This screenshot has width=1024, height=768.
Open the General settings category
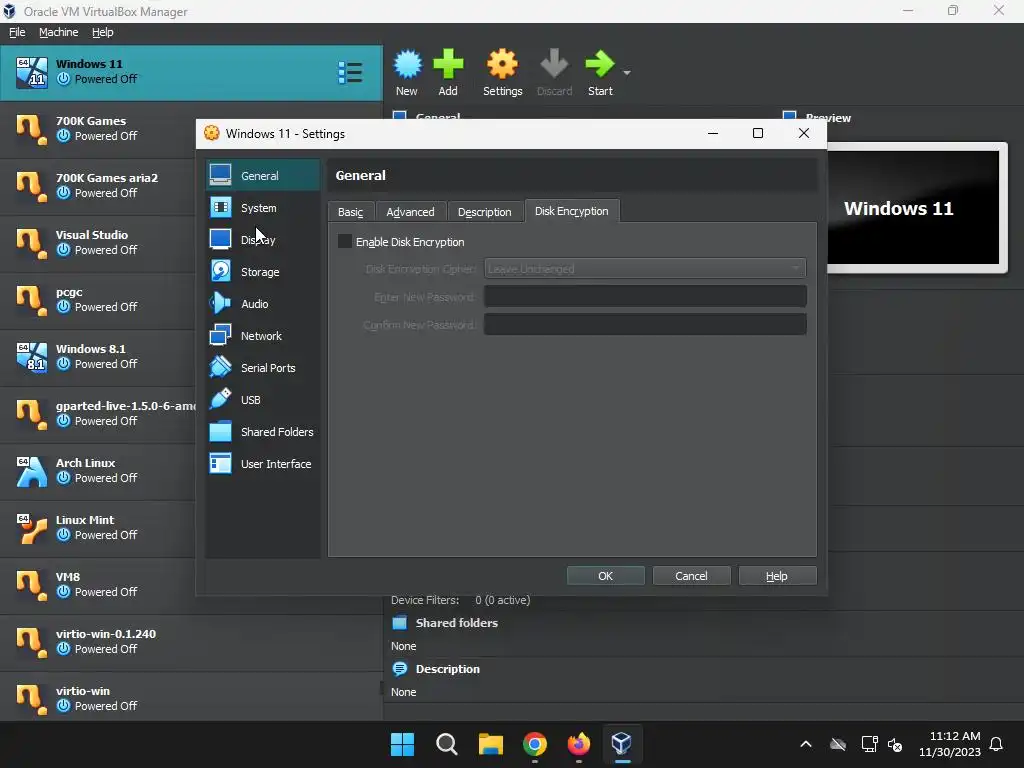[x=263, y=176]
